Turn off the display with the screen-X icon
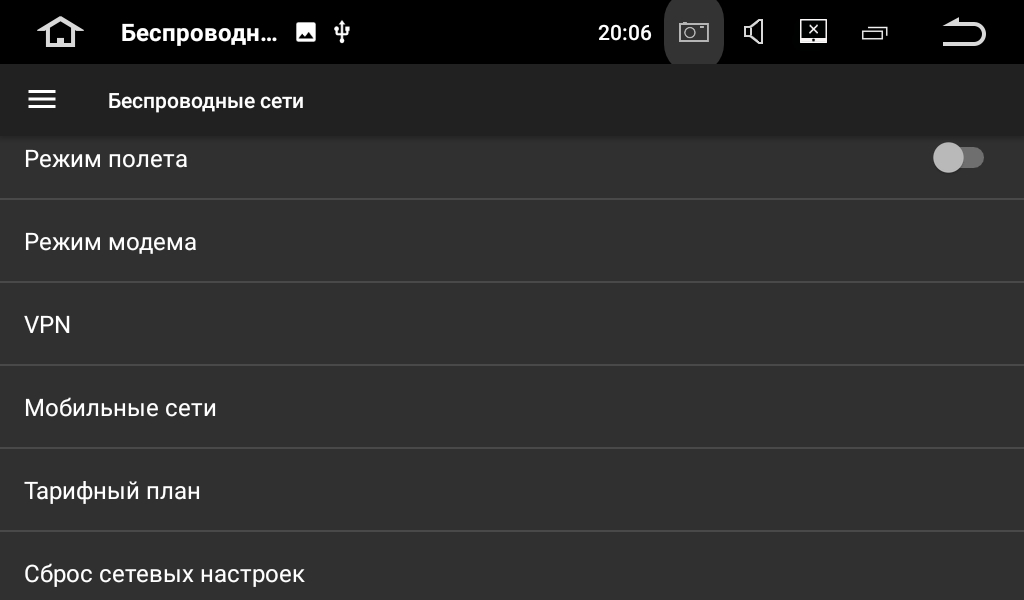 tap(813, 31)
